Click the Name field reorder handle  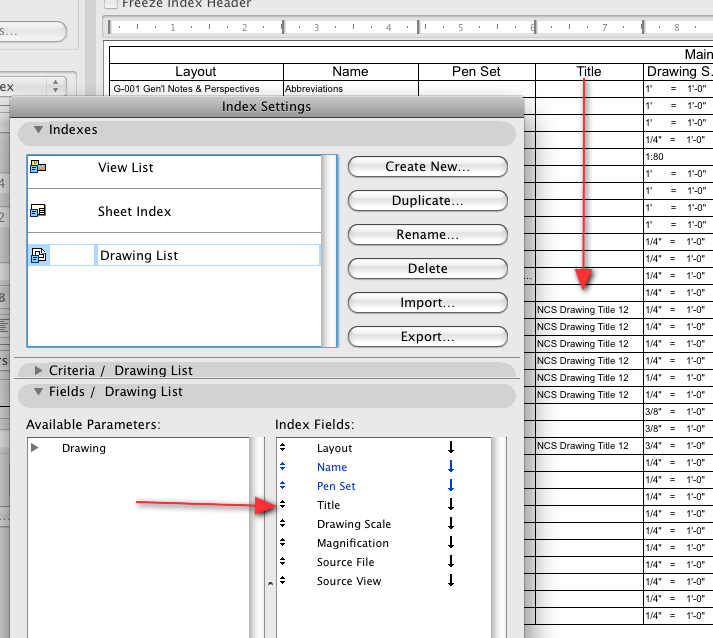(x=282, y=467)
